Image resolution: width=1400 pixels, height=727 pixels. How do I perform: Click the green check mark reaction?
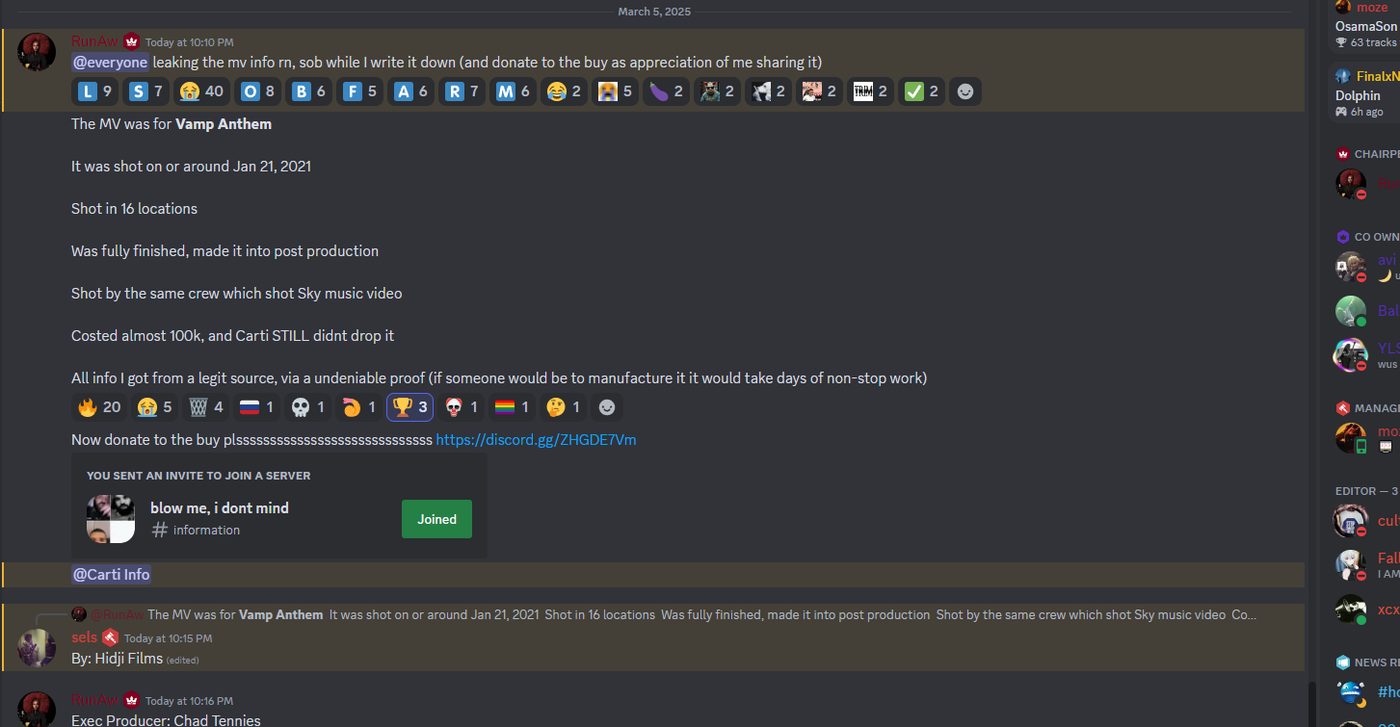pyautogui.click(x=921, y=92)
